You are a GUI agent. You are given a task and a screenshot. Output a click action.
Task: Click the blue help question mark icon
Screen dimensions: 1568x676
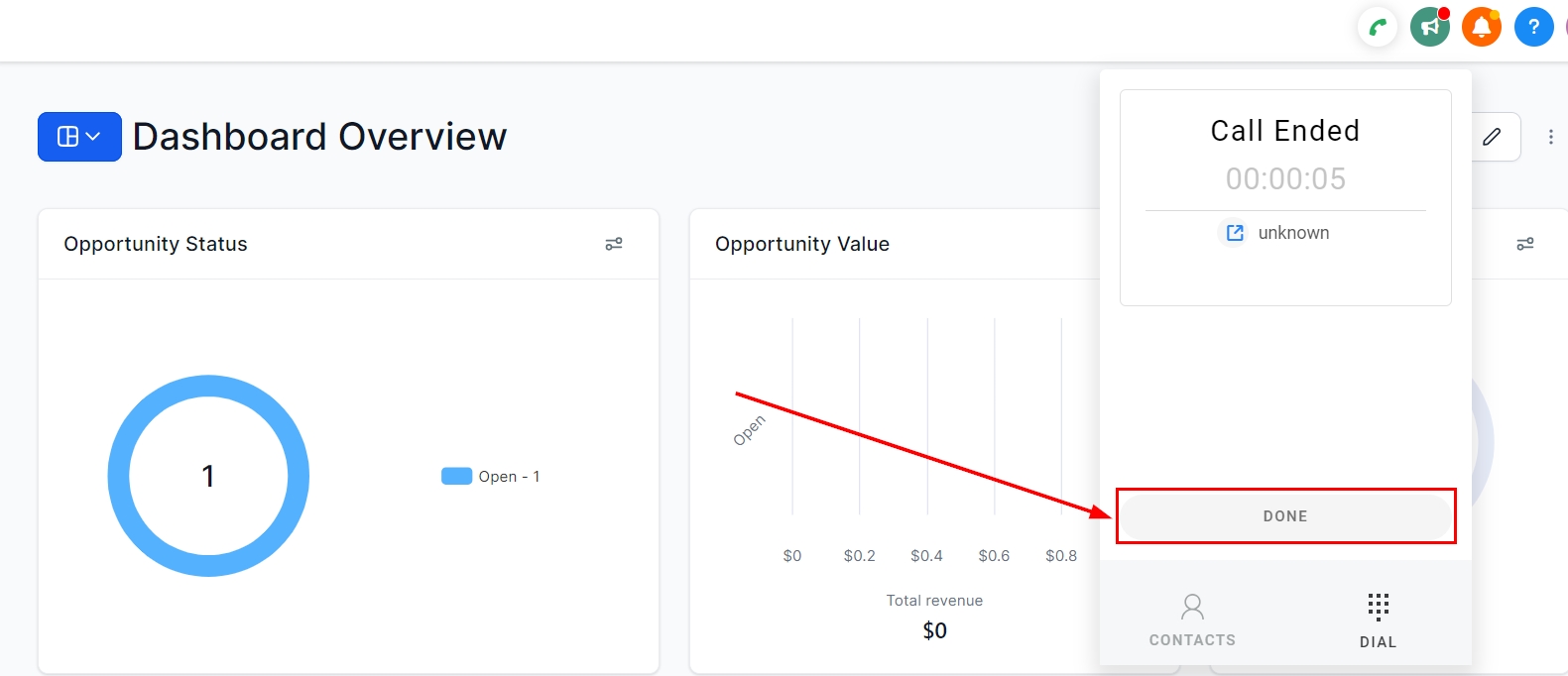(x=1533, y=28)
